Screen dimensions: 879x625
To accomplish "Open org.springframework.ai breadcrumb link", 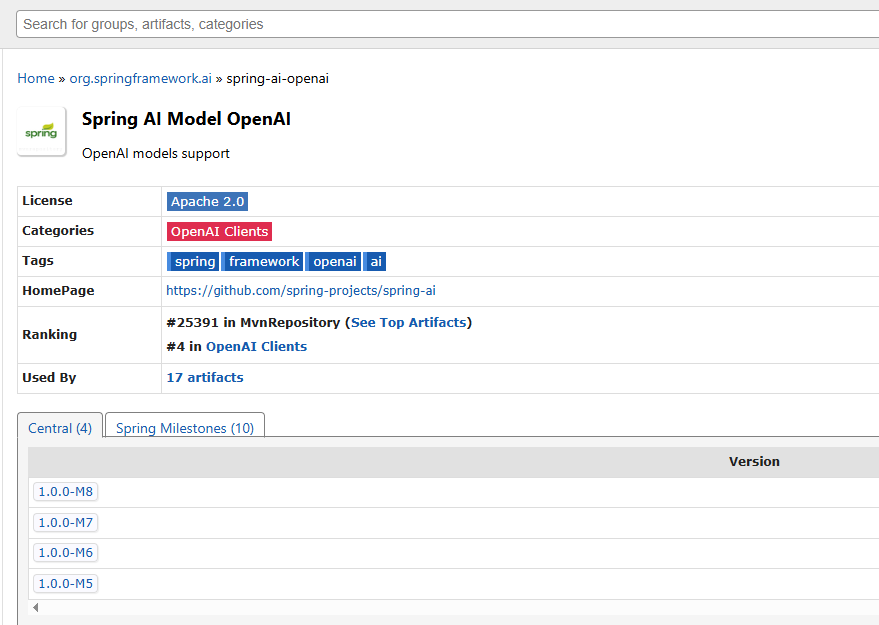I will pyautogui.click(x=141, y=78).
